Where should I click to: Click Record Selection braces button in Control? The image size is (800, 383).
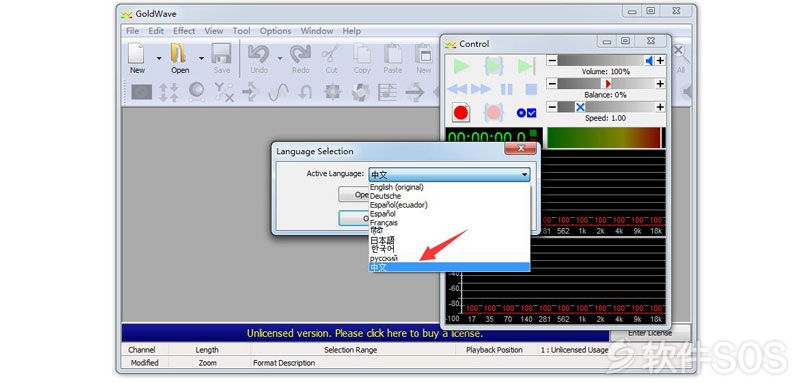[x=494, y=113]
